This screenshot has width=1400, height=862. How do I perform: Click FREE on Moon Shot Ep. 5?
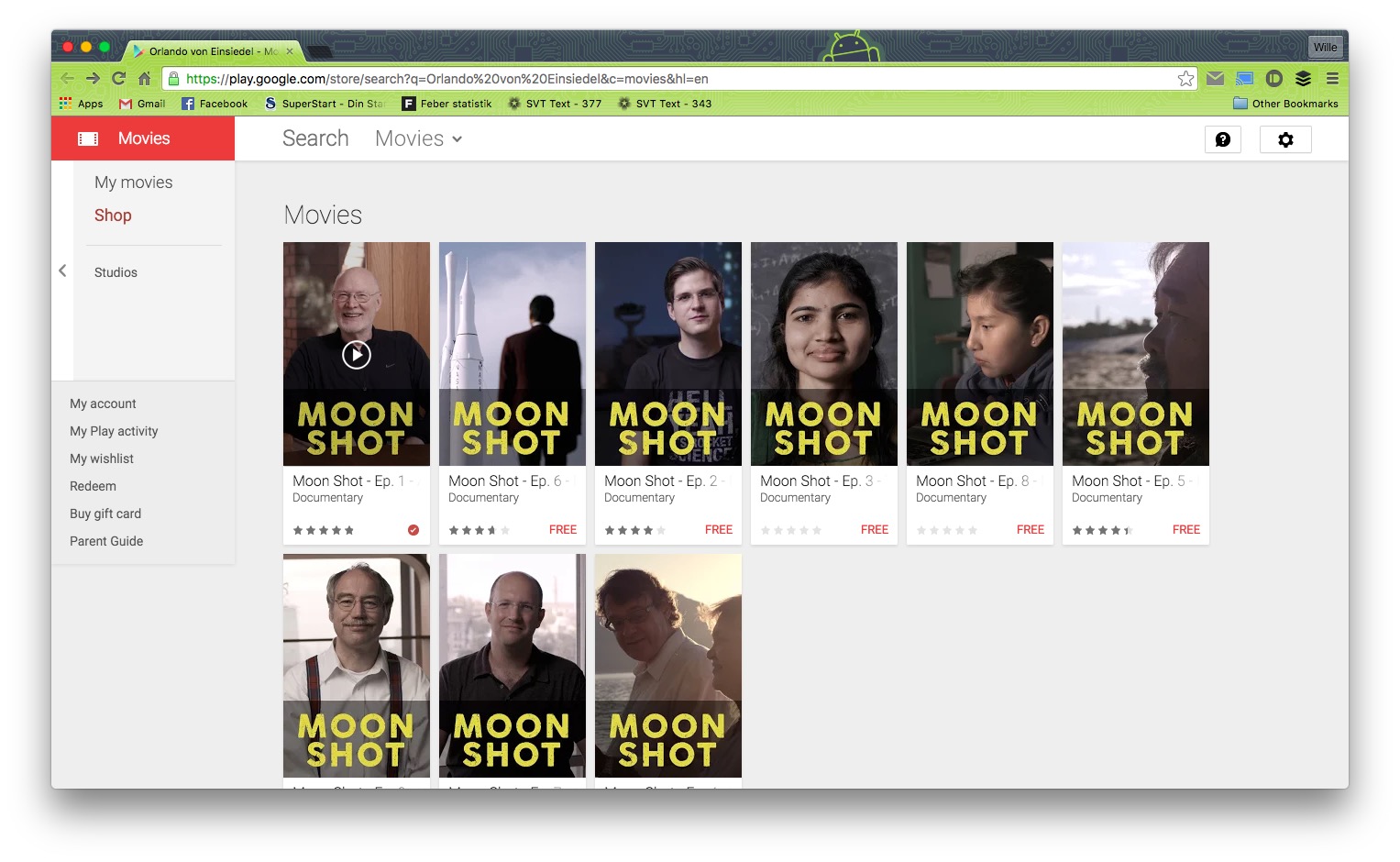tap(1186, 530)
